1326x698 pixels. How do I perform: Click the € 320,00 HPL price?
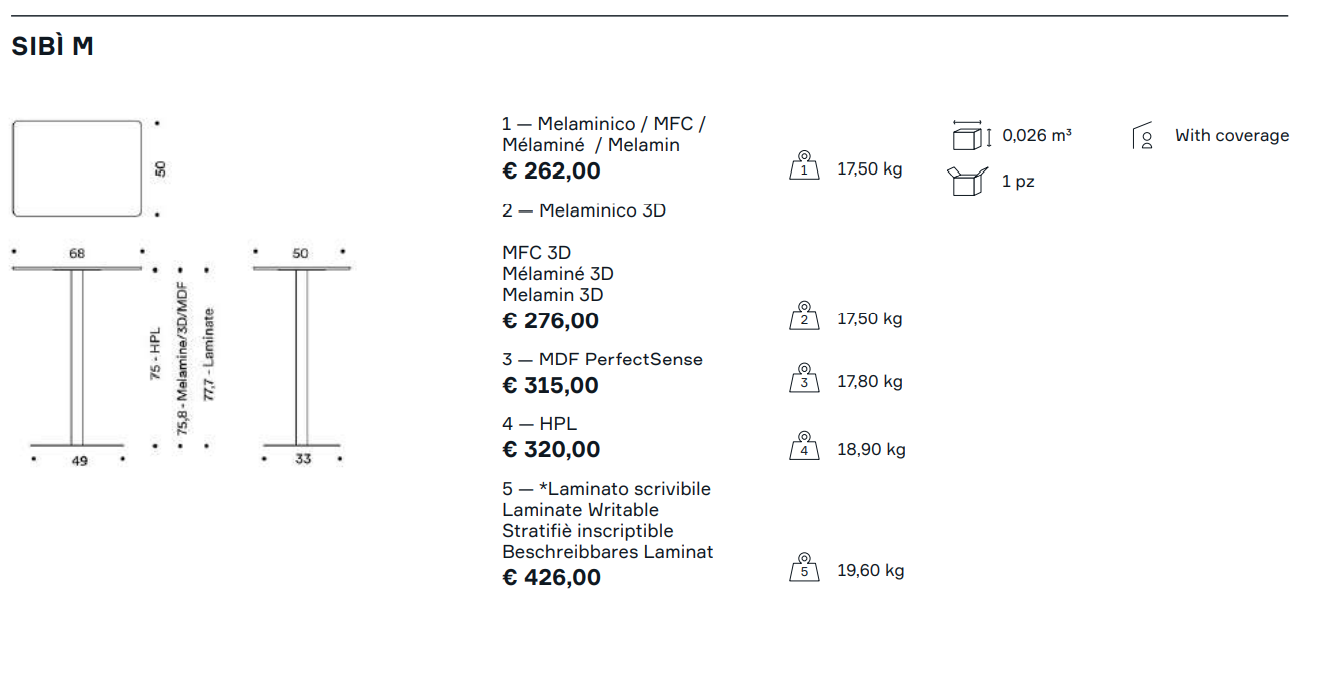(x=551, y=450)
